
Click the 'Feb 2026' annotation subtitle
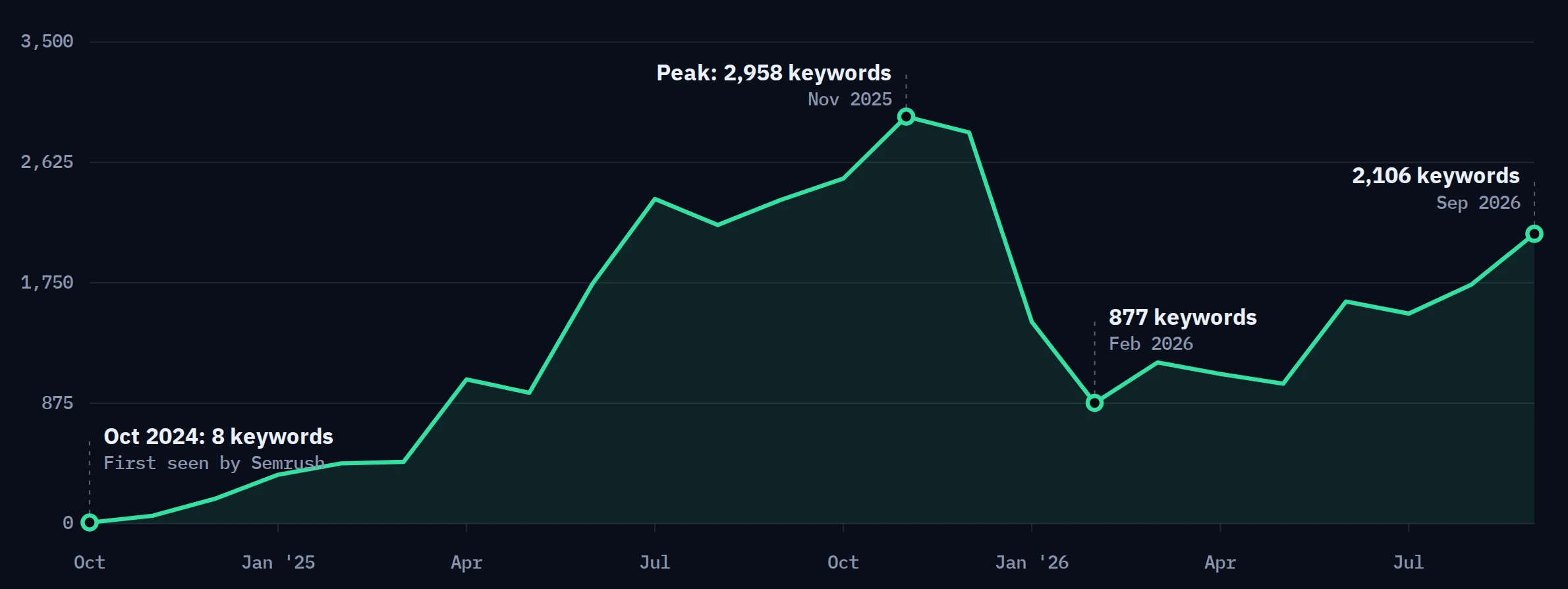[1151, 344]
